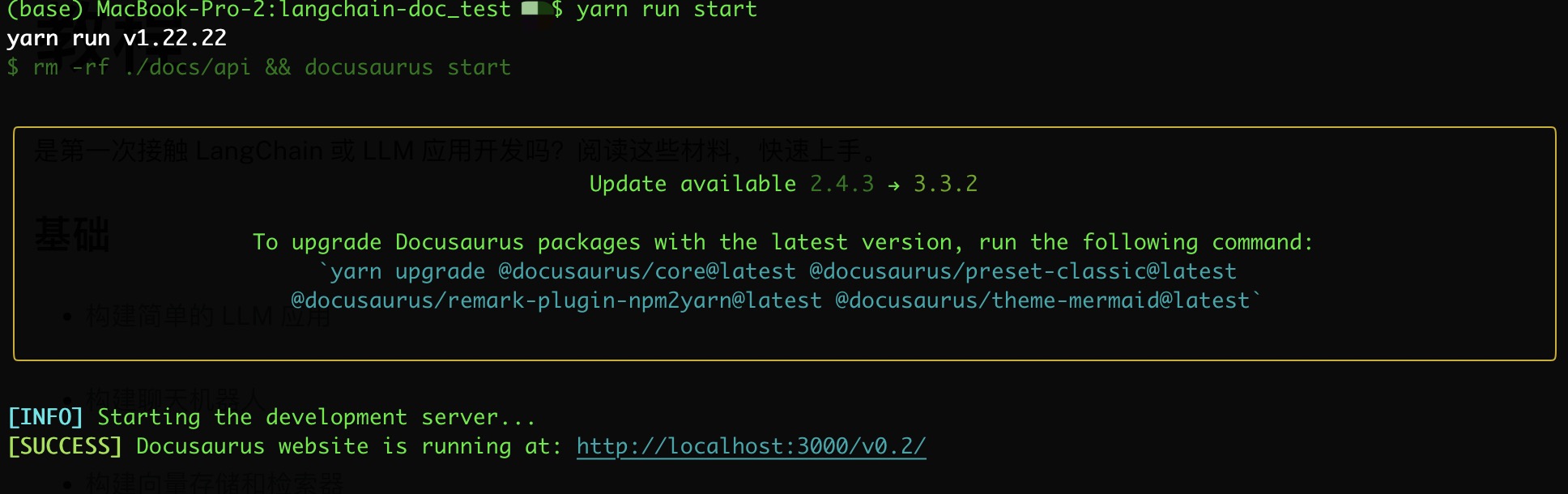
Task: Click the @docusaurus/preset-classic@latest package name
Action: pyautogui.click(x=1023, y=271)
